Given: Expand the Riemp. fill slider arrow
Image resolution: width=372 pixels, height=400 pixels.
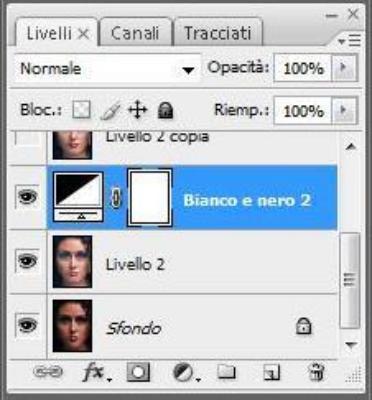Looking at the screenshot, I should [x=344, y=110].
